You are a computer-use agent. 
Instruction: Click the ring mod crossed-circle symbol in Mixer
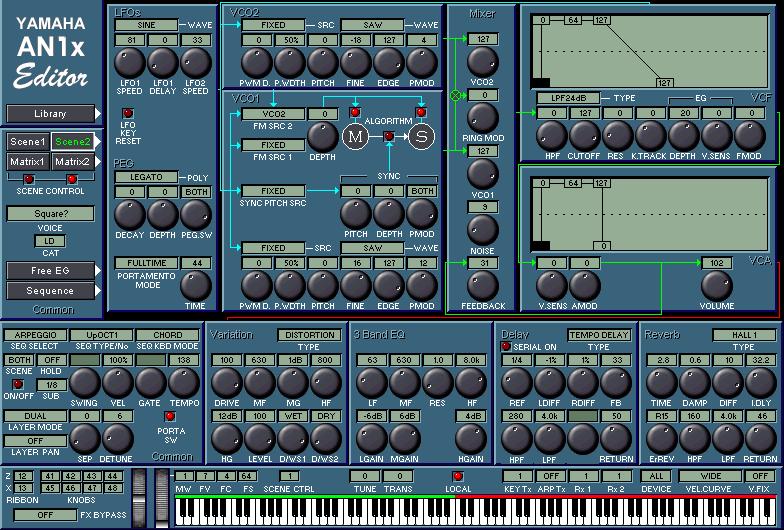pyautogui.click(x=456, y=95)
